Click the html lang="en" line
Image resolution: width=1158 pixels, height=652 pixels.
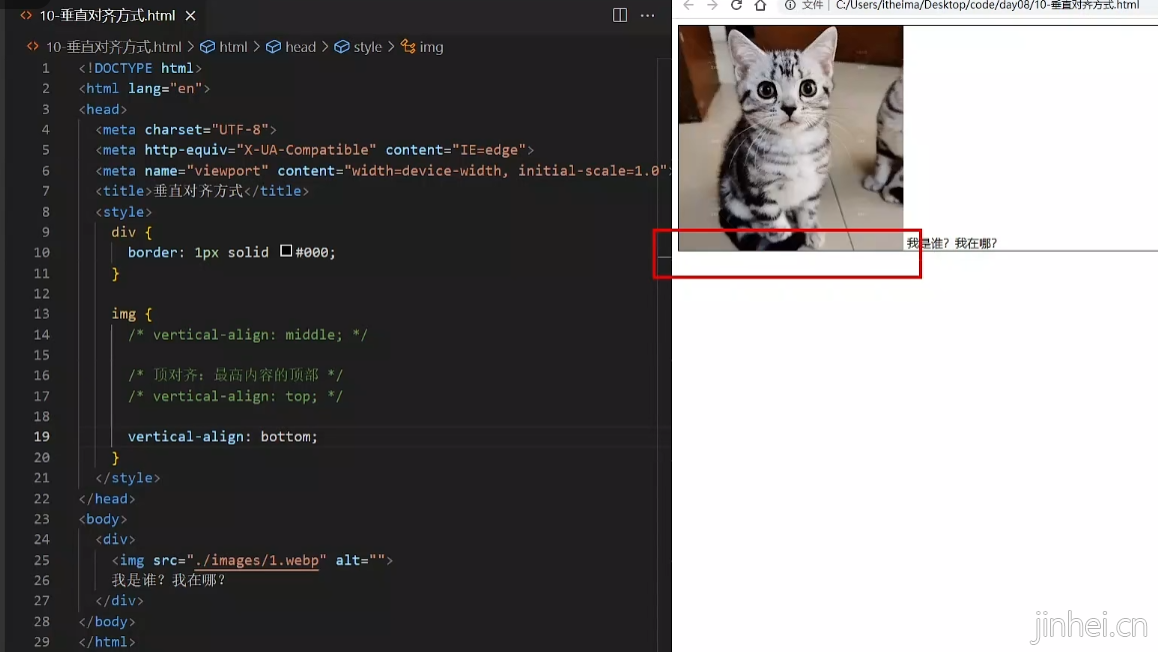(x=144, y=89)
